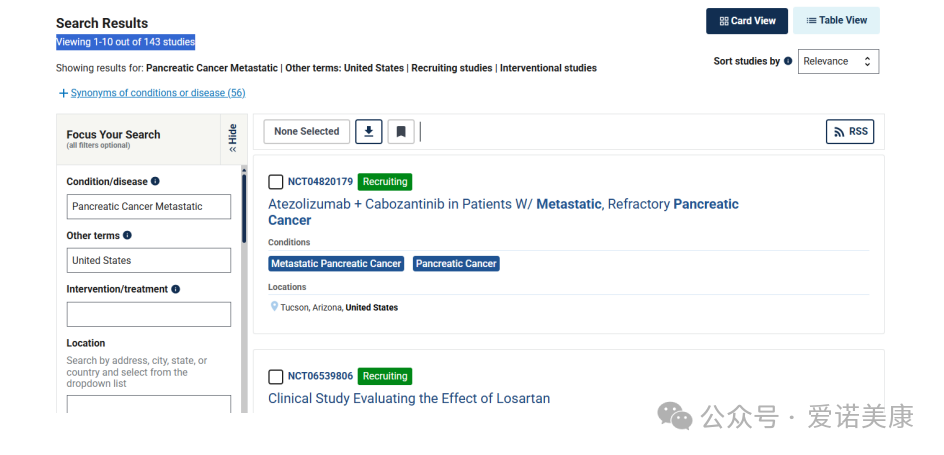Image resolution: width=944 pixels, height=455 pixels.
Task: Open the Atezolizumab + Cabozantinib study title
Action: (503, 212)
